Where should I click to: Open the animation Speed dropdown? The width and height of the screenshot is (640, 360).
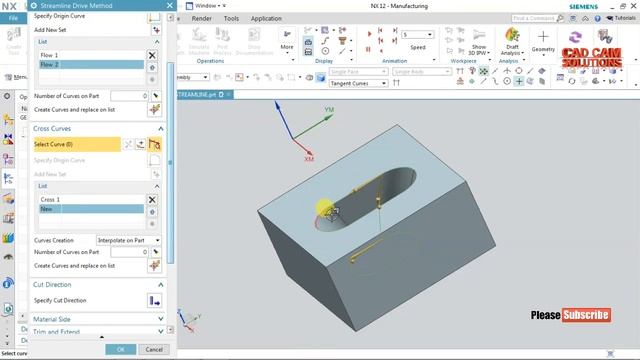pyautogui.click(x=417, y=35)
